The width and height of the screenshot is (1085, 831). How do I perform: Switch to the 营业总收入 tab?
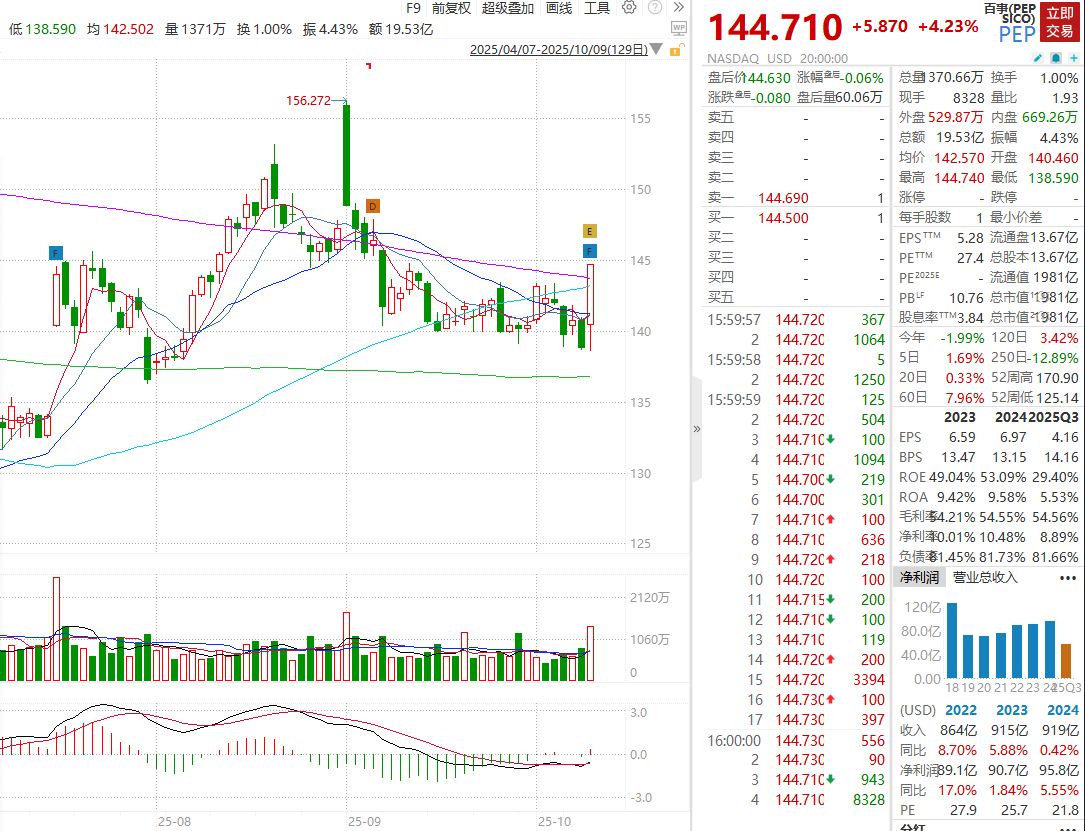tap(985, 577)
